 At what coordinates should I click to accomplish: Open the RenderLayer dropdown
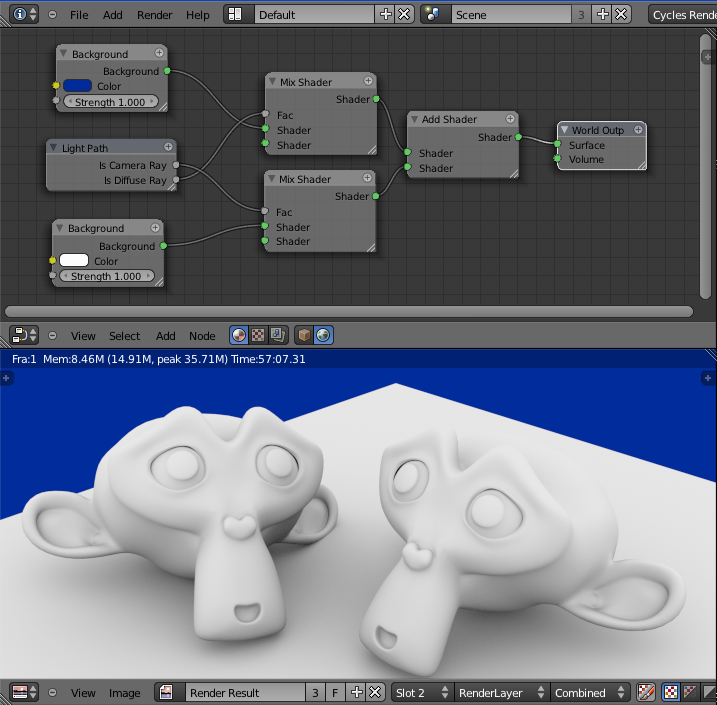503,692
